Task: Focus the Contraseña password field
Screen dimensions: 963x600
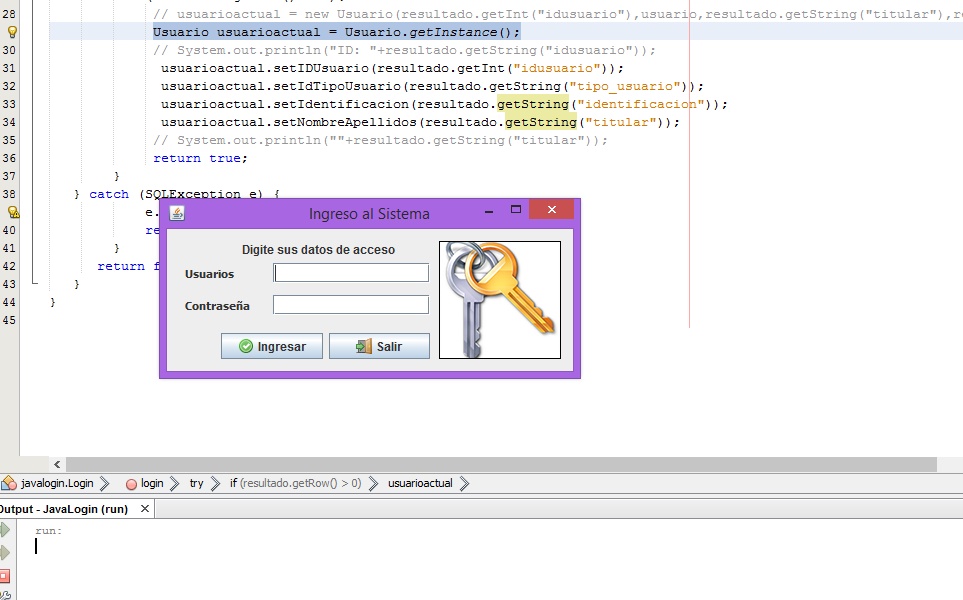Action: [351, 305]
